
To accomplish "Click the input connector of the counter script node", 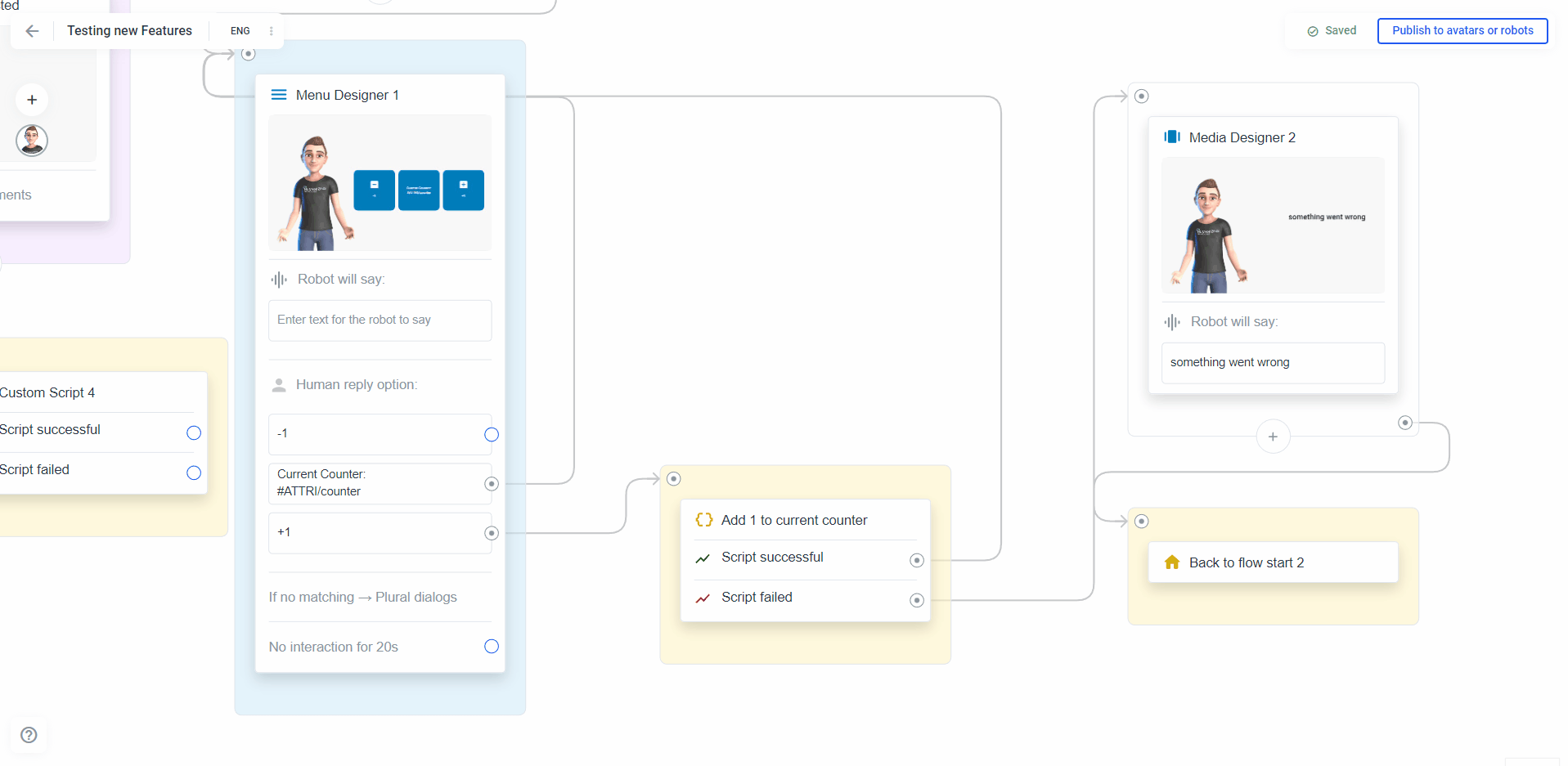I will [x=674, y=479].
